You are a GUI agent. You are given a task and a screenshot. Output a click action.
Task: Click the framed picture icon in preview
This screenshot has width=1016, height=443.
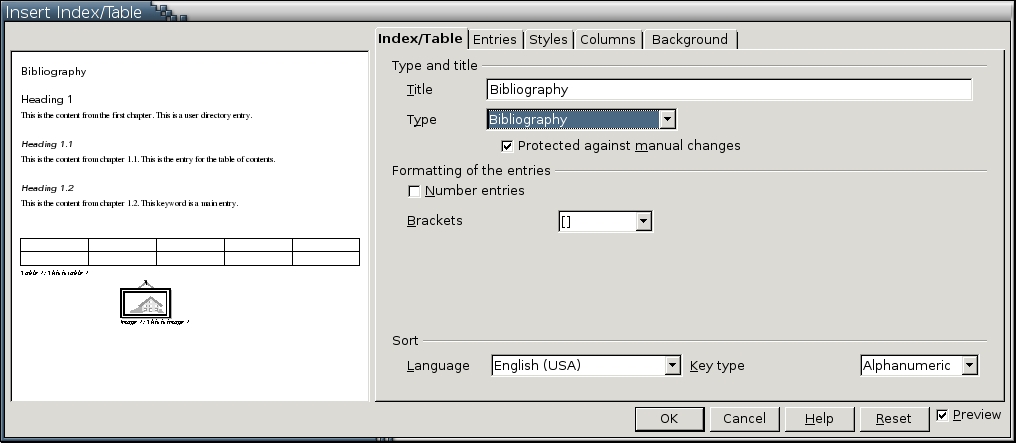pos(146,303)
